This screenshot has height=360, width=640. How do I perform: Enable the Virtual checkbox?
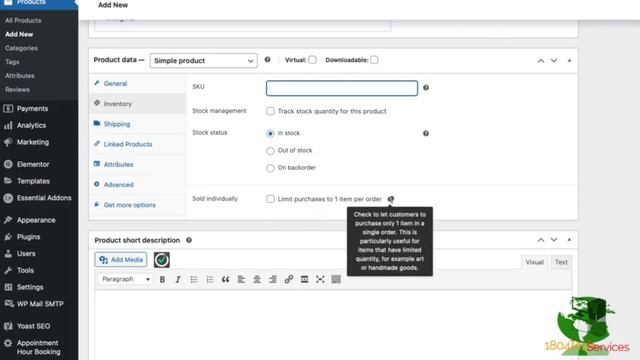click(x=312, y=60)
